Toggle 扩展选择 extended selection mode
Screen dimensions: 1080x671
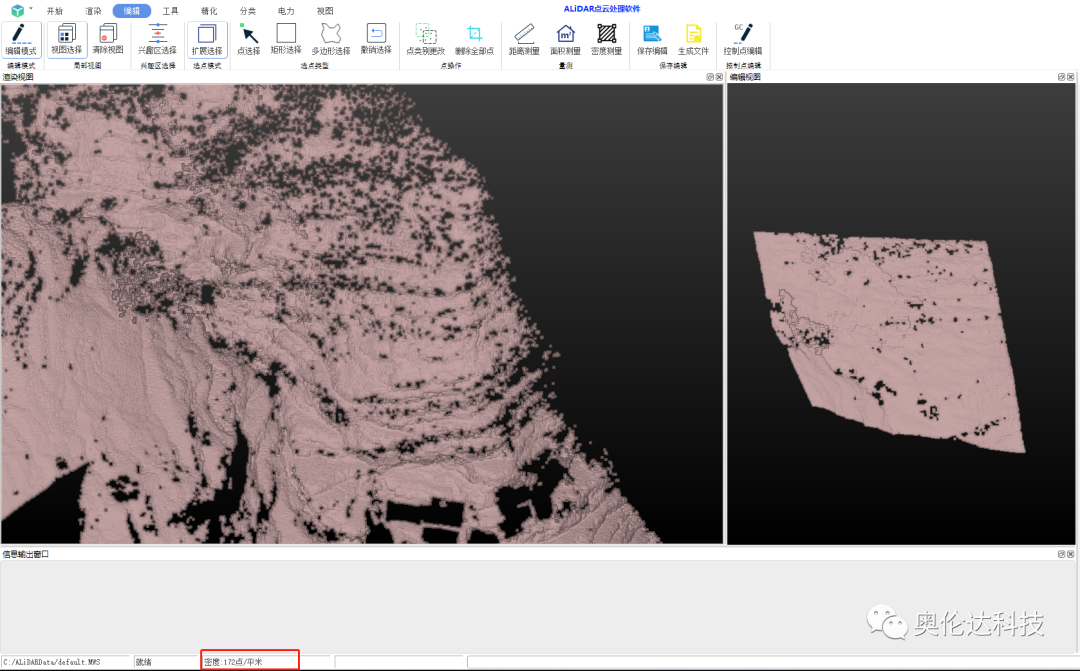point(207,38)
